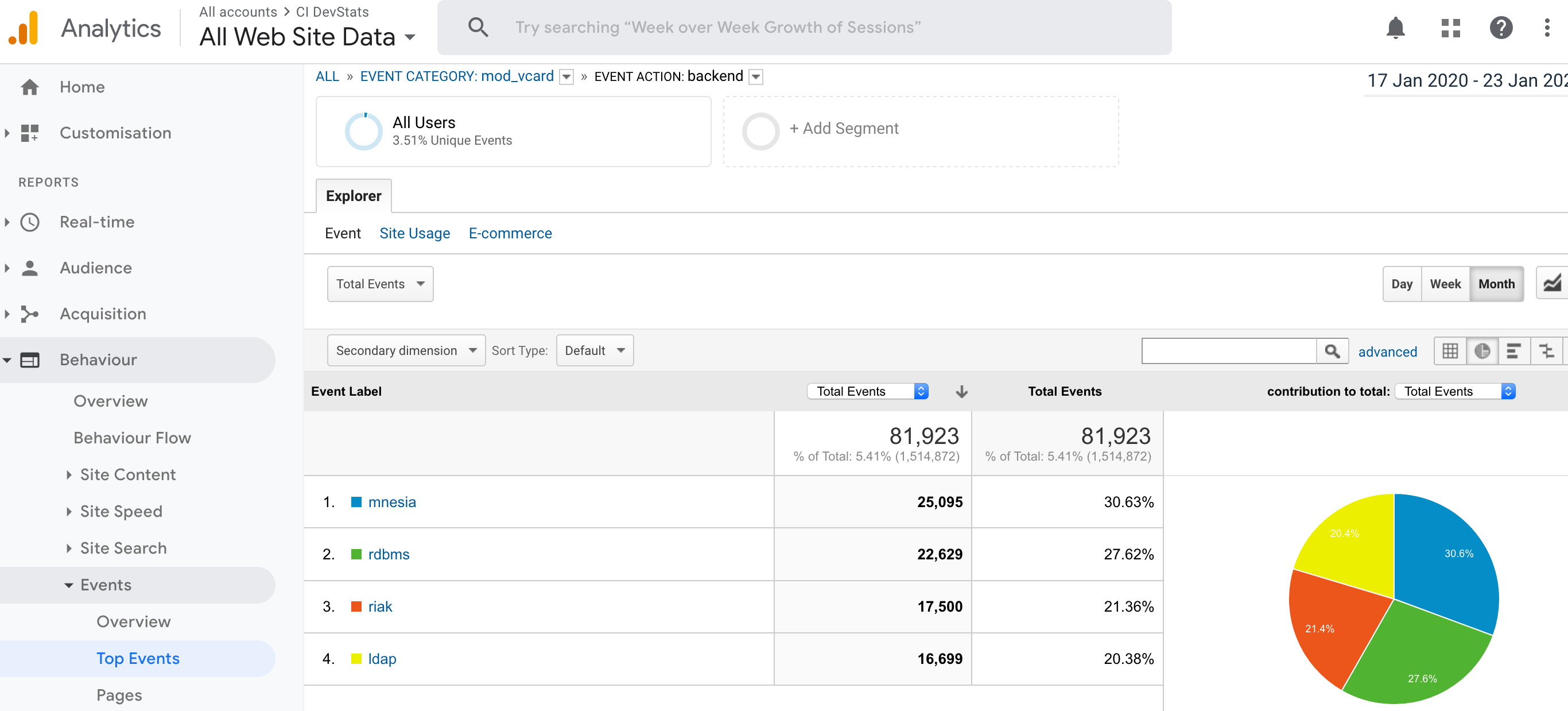Open the Secondary dimension dropdown

tap(405, 350)
